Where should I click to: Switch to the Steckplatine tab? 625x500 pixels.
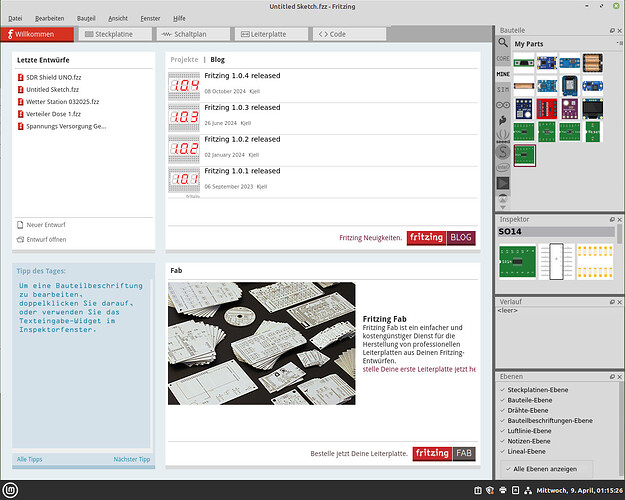click(115, 34)
